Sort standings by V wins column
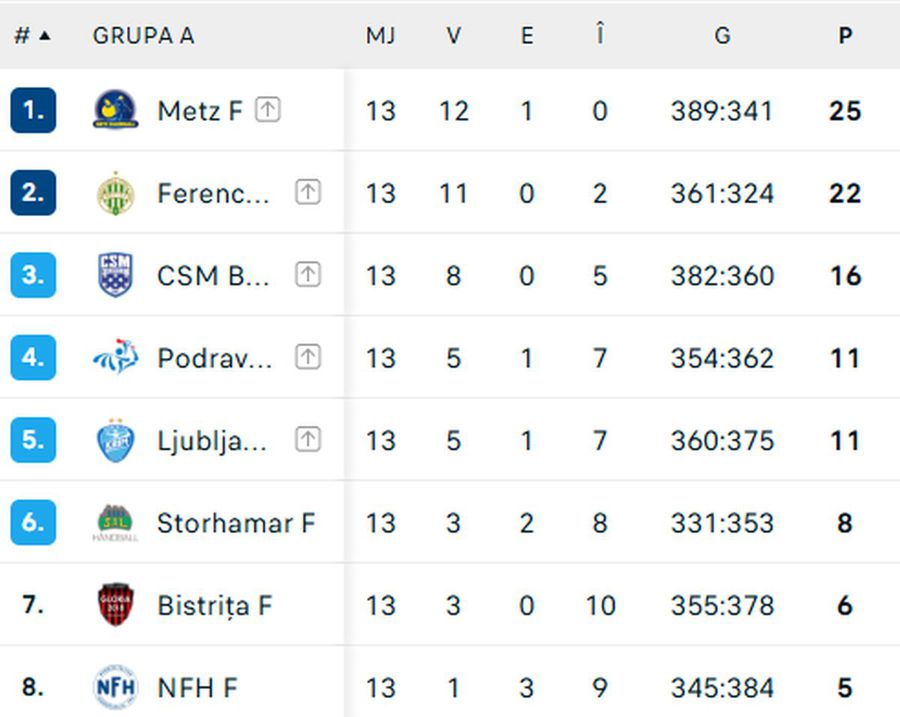Viewport: 900px width, 717px height. point(453,36)
